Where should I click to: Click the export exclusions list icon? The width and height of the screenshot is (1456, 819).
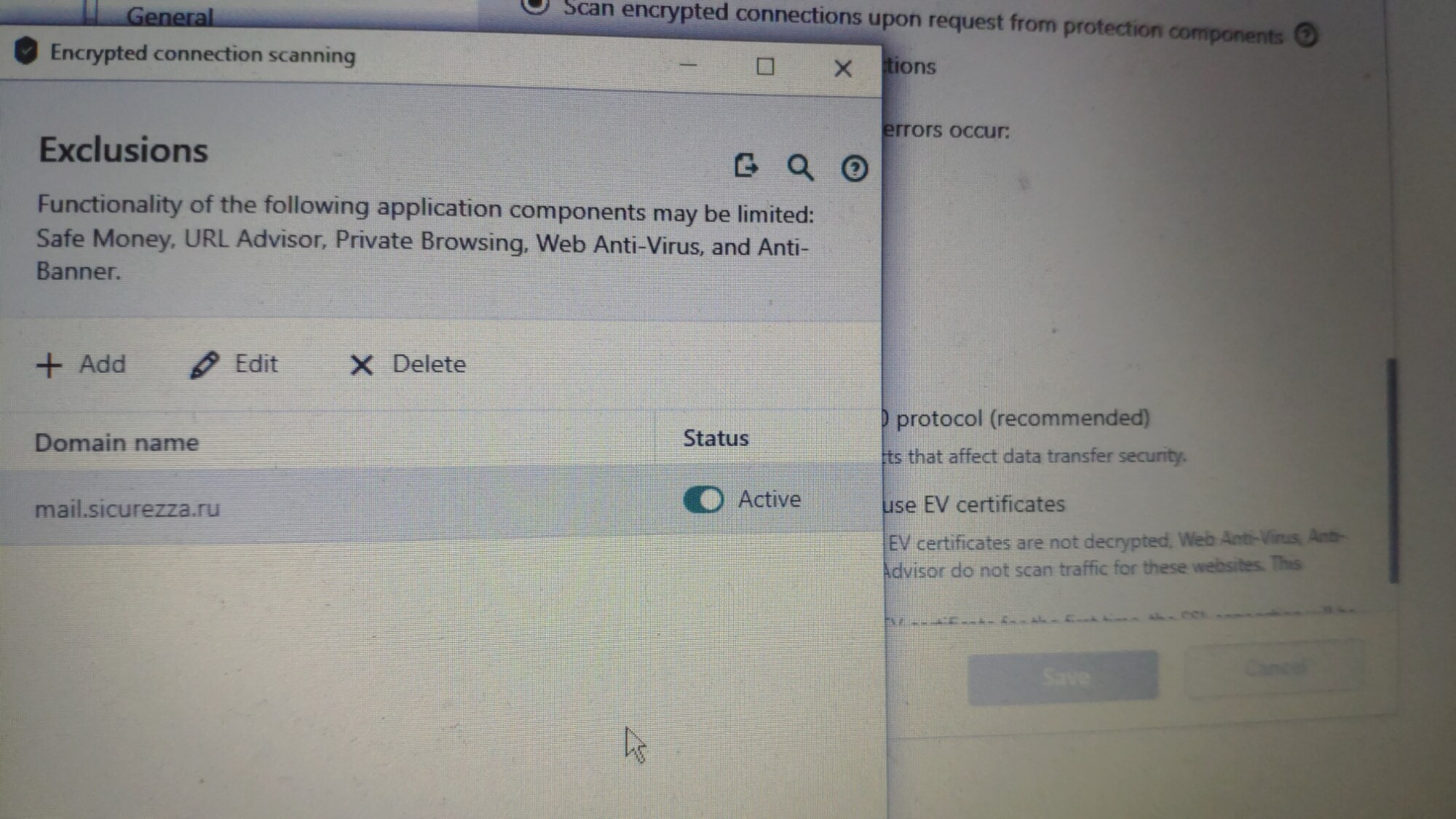click(x=745, y=166)
